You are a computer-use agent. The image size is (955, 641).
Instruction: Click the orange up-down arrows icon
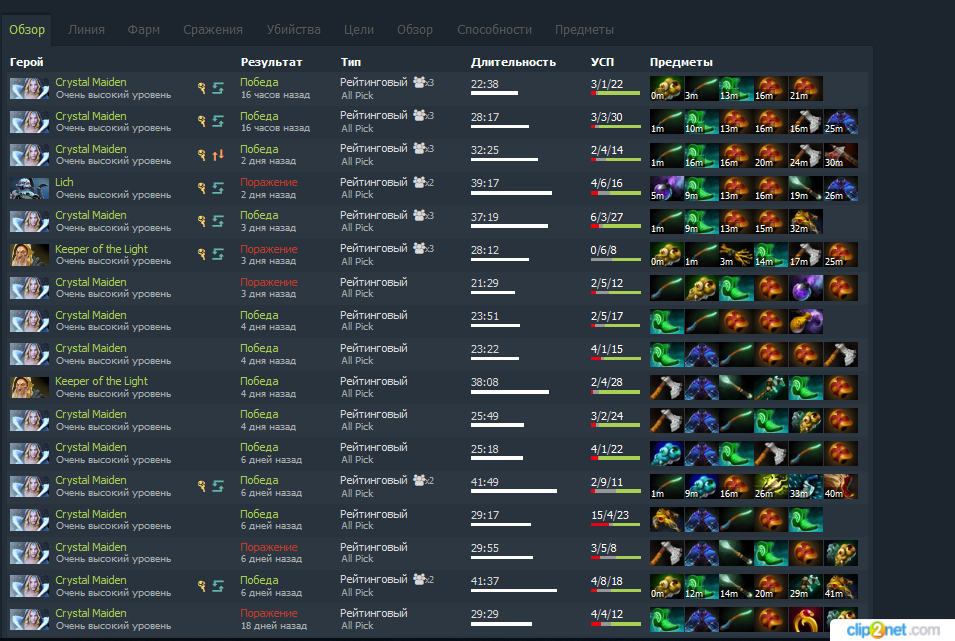(x=217, y=155)
